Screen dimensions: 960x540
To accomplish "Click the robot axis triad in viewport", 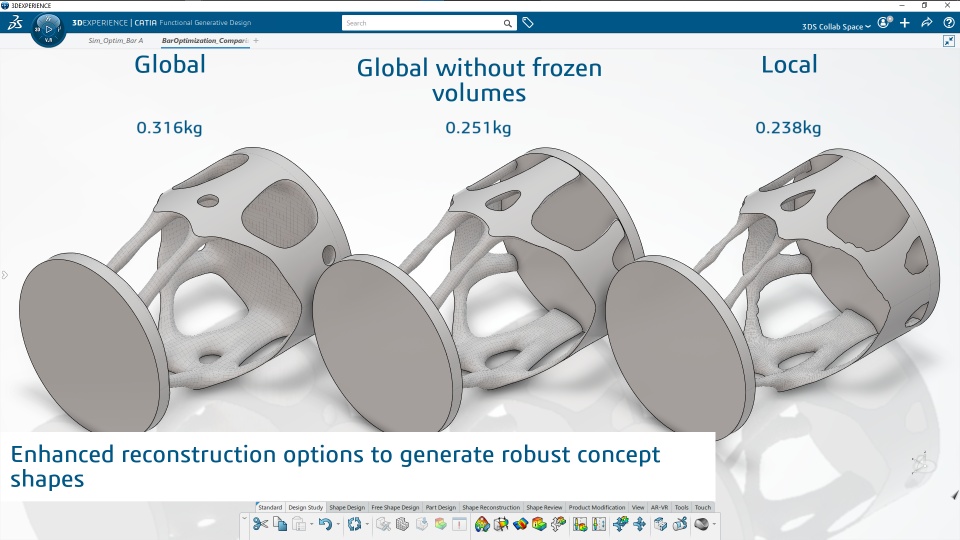I will tap(922, 463).
